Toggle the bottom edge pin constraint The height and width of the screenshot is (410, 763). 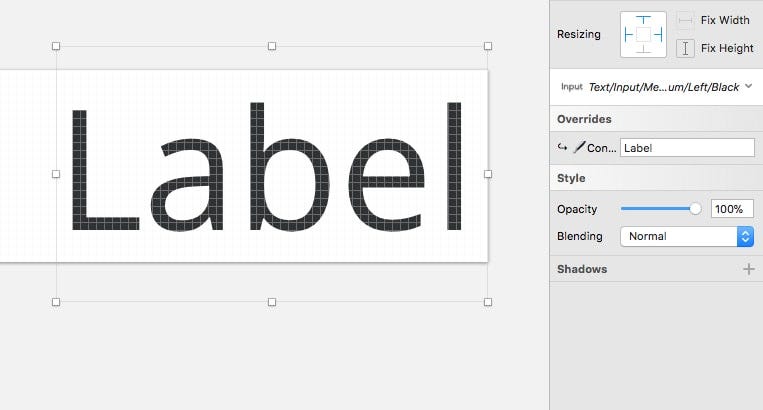tap(643, 49)
